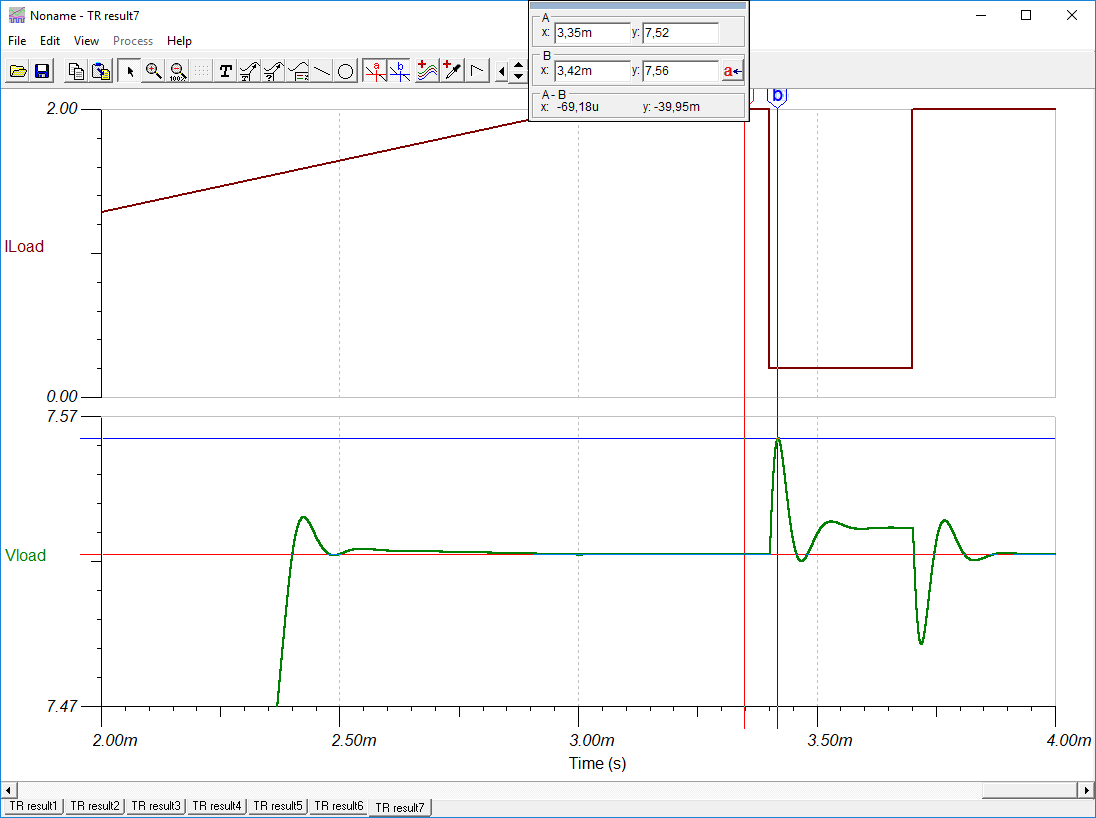
Task: Open the Edit menu
Action: pyautogui.click(x=50, y=41)
